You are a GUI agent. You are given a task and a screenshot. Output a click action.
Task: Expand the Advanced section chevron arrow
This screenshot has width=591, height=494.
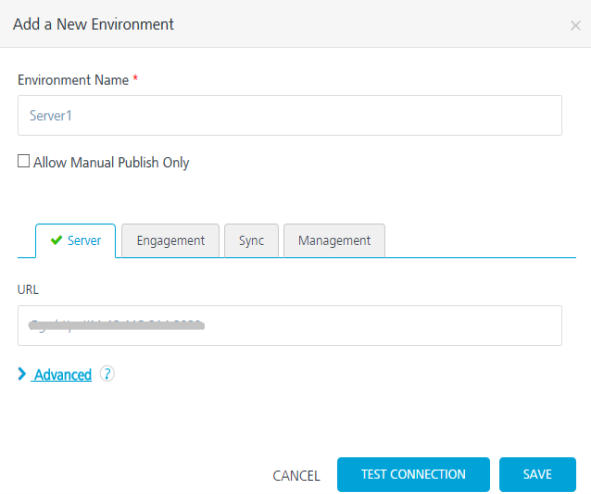[x=22, y=374]
